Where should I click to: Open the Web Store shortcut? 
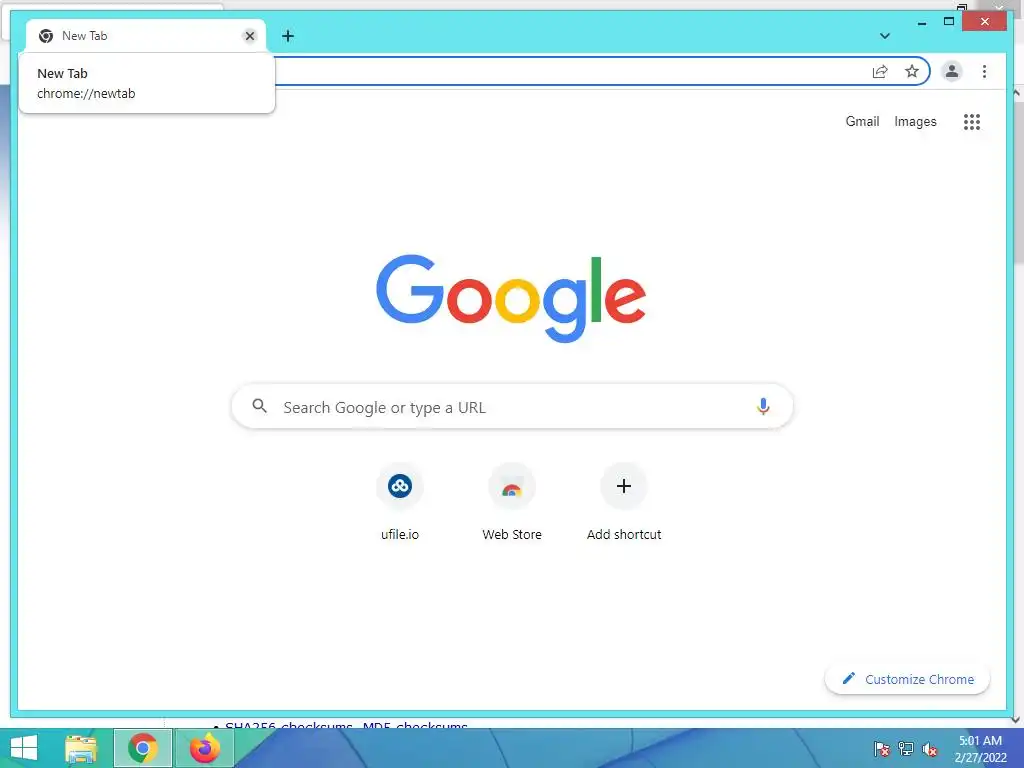point(512,502)
